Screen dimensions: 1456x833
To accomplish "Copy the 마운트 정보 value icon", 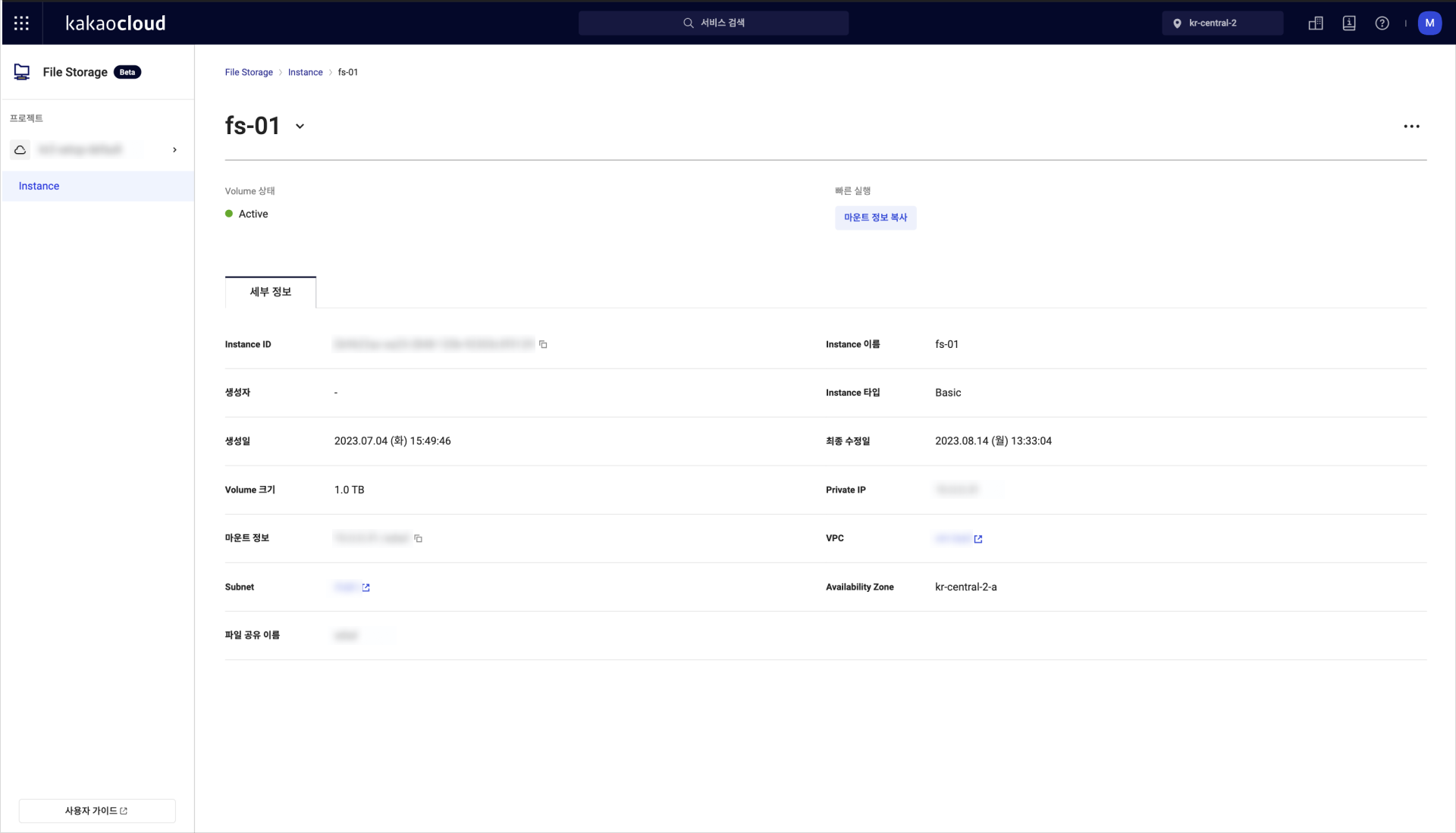I will [x=418, y=538].
